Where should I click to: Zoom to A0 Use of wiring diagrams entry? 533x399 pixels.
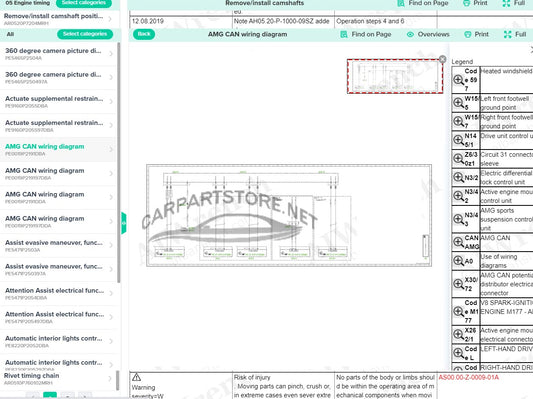pyautogui.click(x=458, y=261)
